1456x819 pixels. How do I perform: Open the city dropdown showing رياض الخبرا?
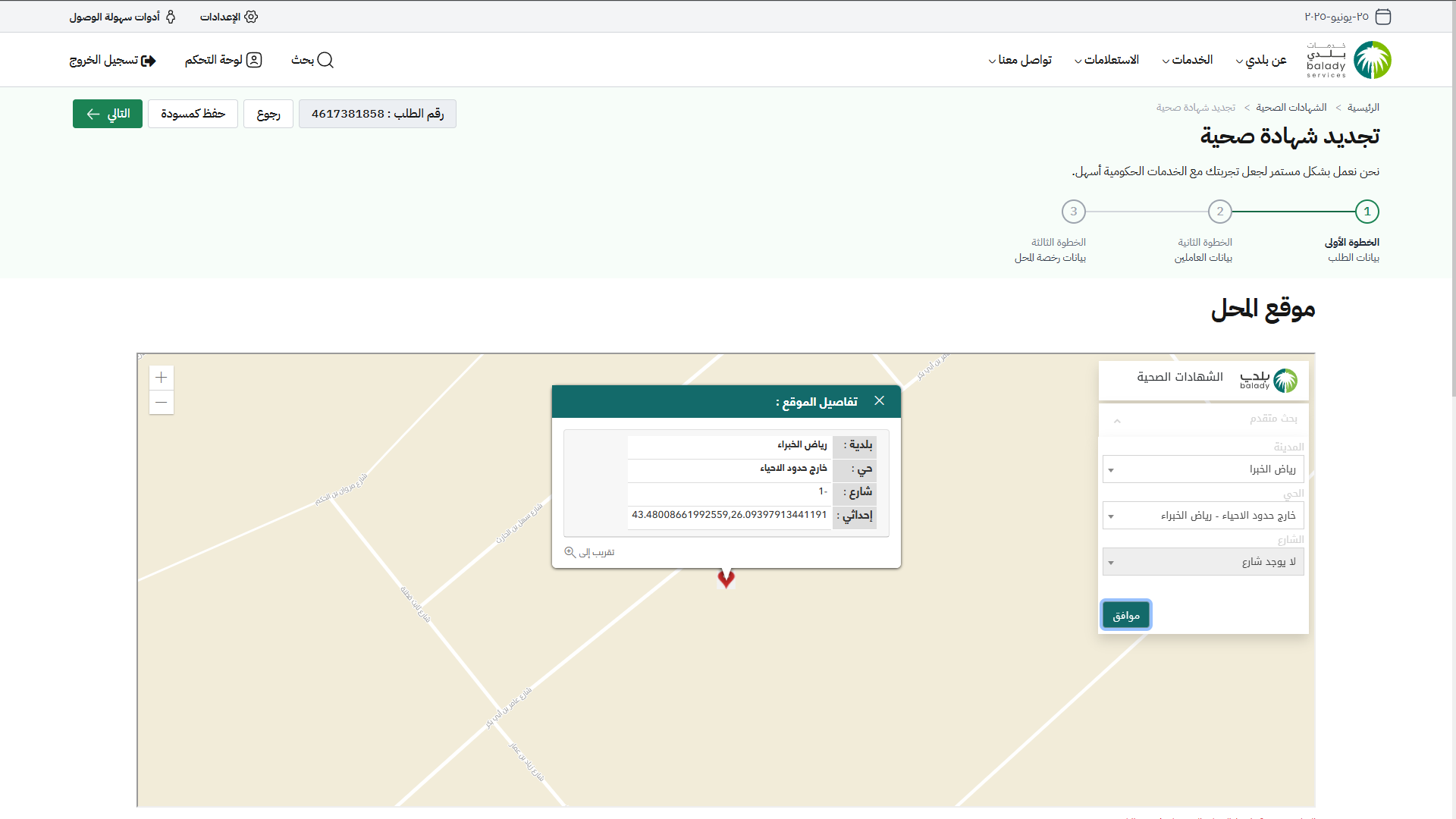(1203, 469)
